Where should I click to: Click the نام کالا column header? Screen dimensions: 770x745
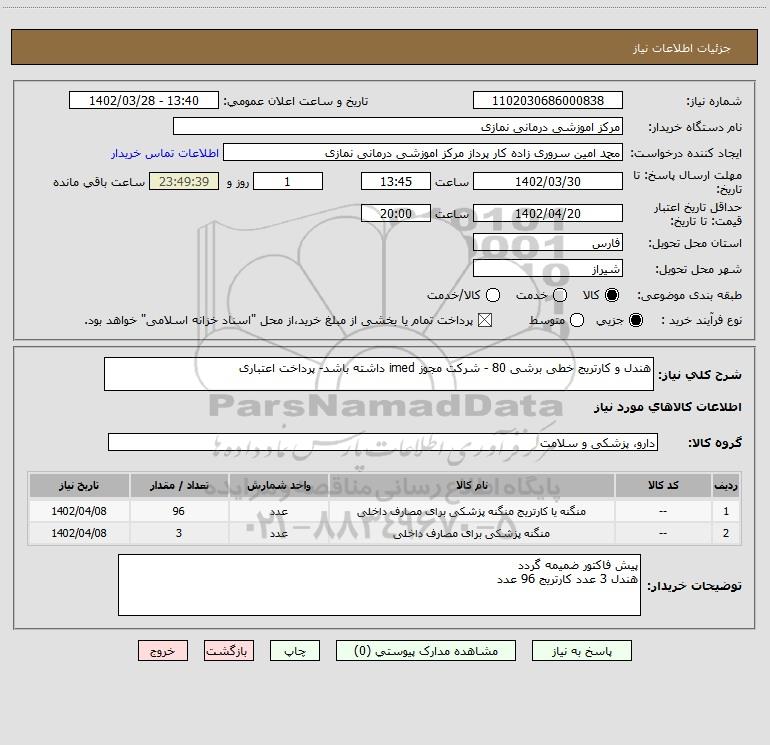pos(471,485)
